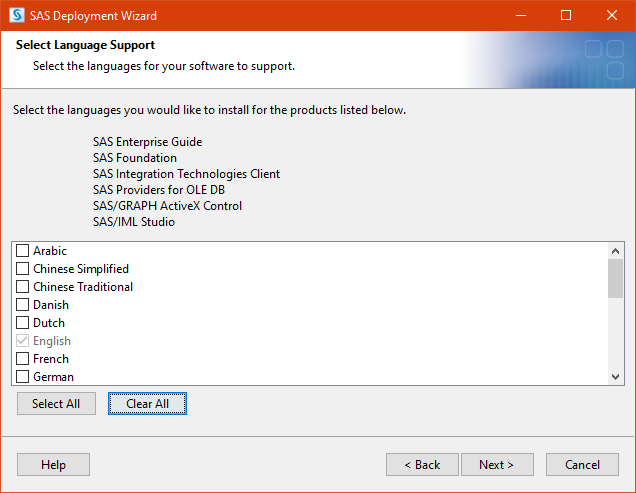This screenshot has width=636, height=493.
Task: Click the SAS Deployment Wizard title bar icon
Action: (x=16, y=16)
